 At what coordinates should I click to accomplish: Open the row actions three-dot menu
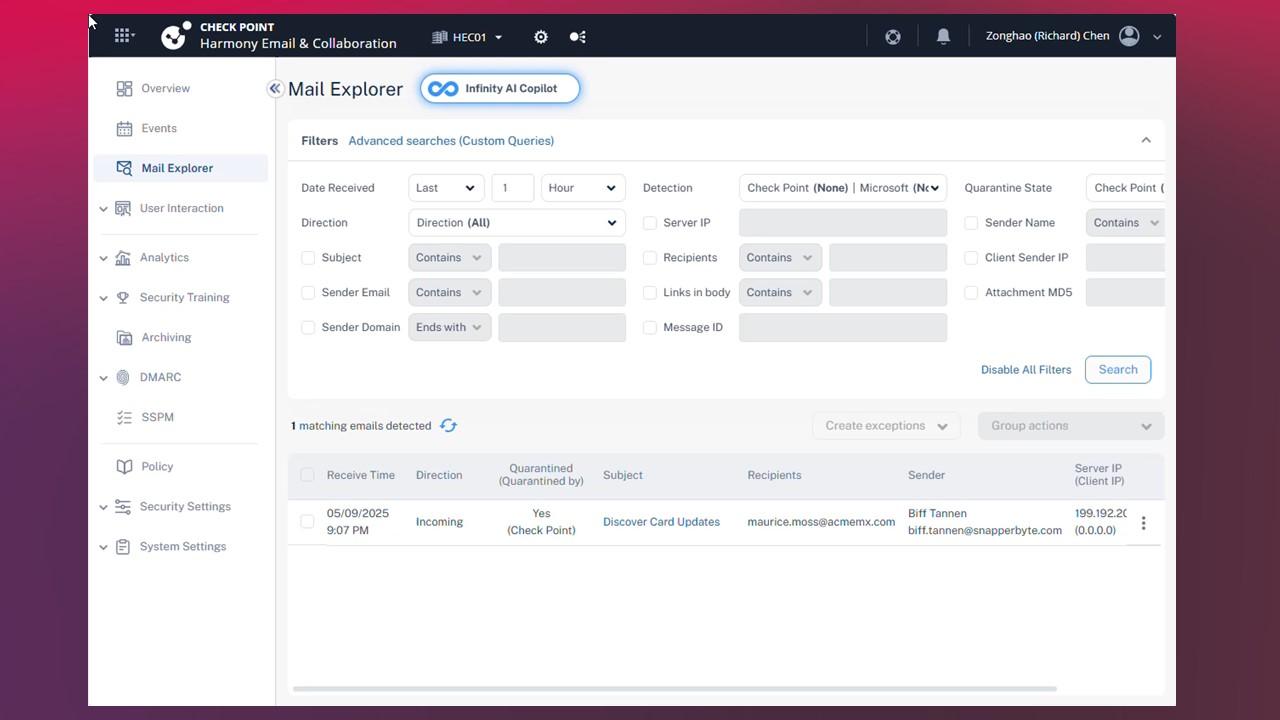click(1144, 522)
